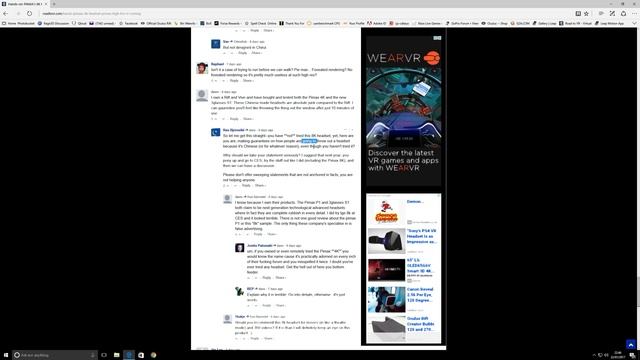640x360 pixels.
Task: Expand Share under Justin's comment
Action: [x=280, y=278]
